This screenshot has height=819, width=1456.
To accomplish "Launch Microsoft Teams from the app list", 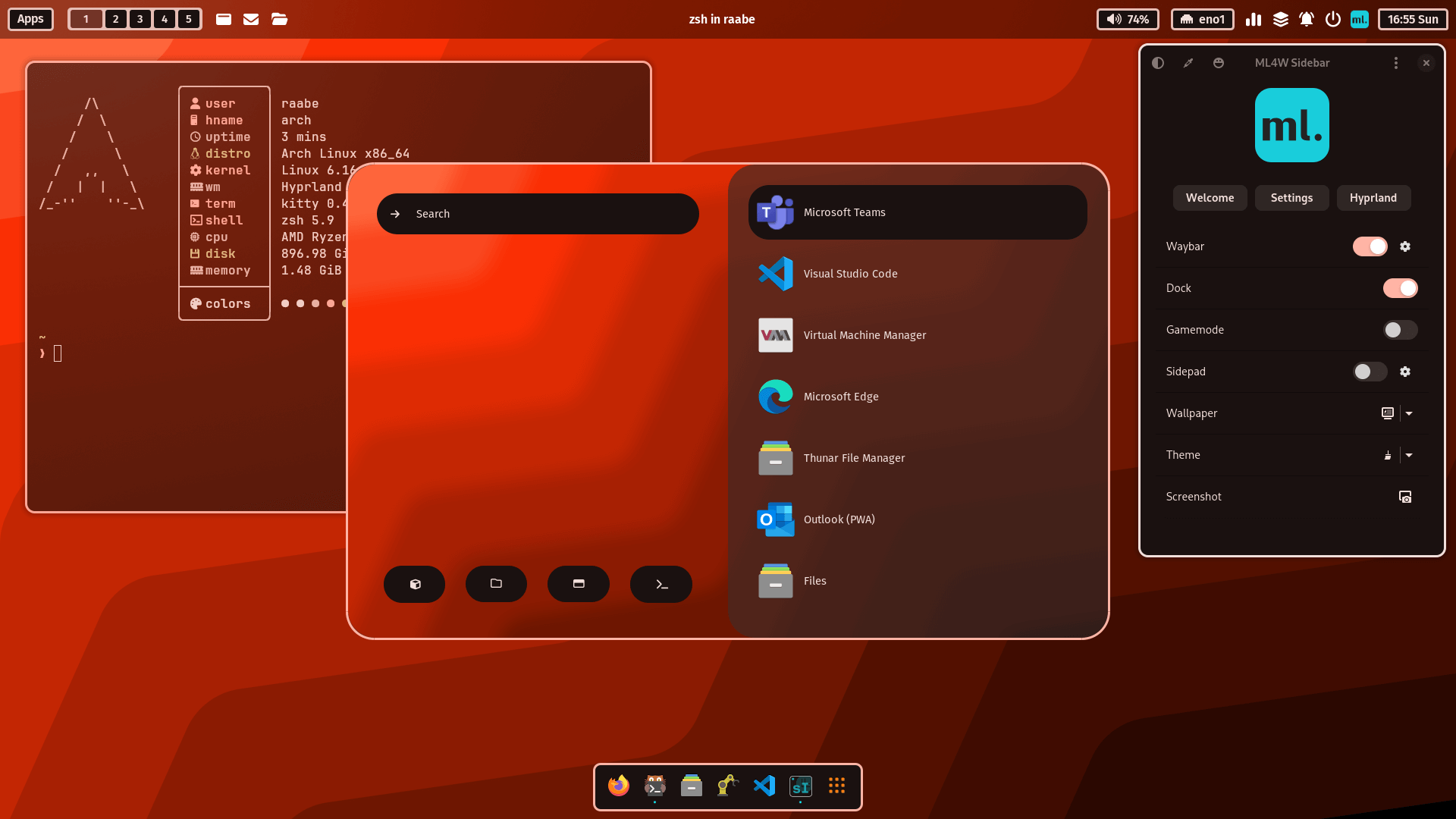I will point(917,212).
